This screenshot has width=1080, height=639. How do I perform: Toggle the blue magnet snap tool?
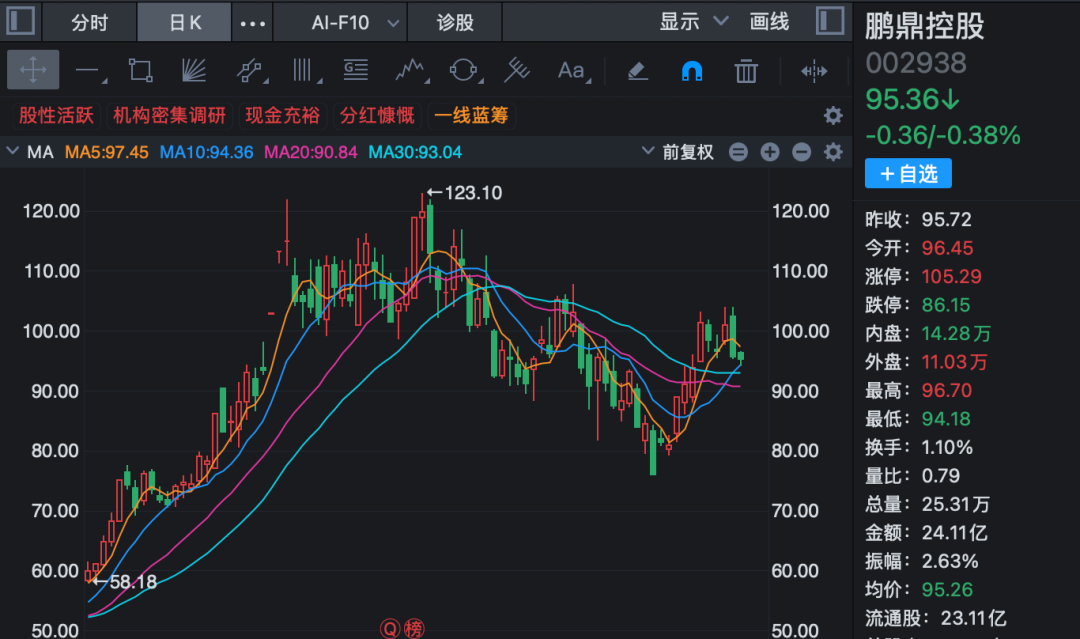[692, 70]
